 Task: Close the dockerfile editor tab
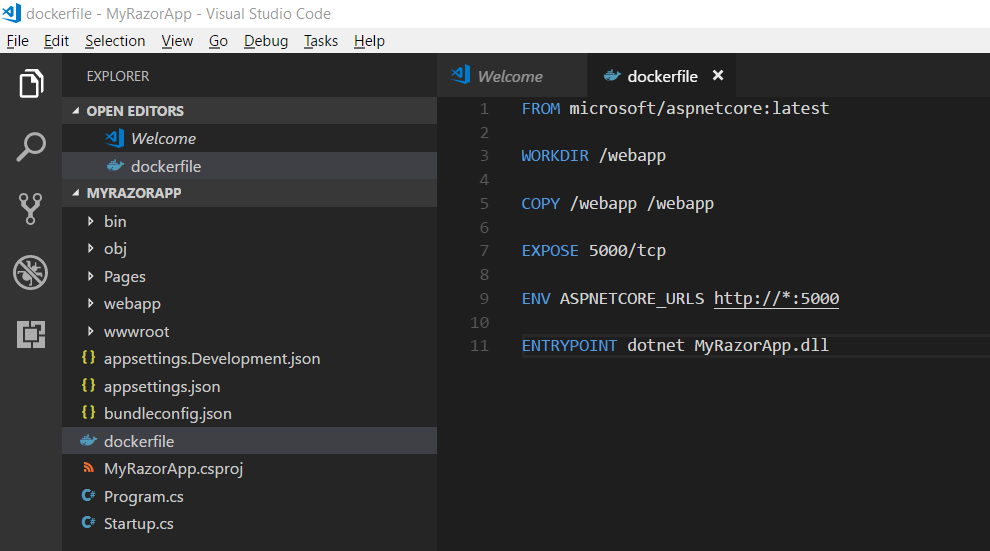click(718, 76)
